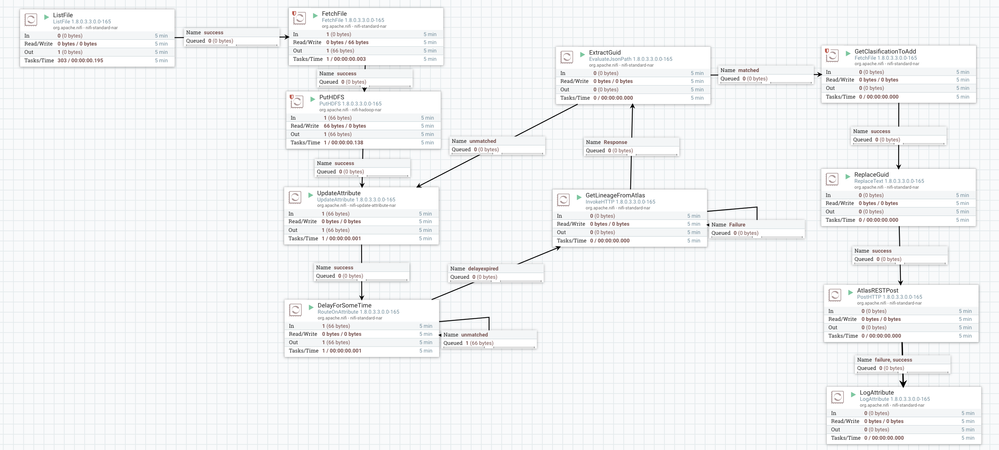This screenshot has height=450, width=999.
Task: Click the ListFile processor name
Action: 62,15
